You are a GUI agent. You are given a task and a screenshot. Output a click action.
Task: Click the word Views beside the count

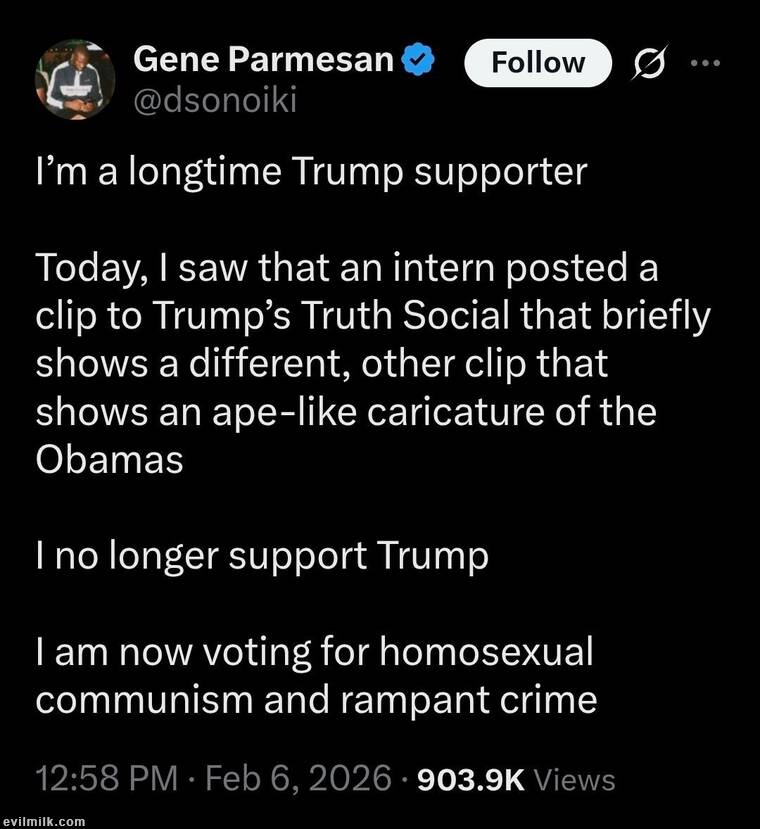(x=575, y=779)
